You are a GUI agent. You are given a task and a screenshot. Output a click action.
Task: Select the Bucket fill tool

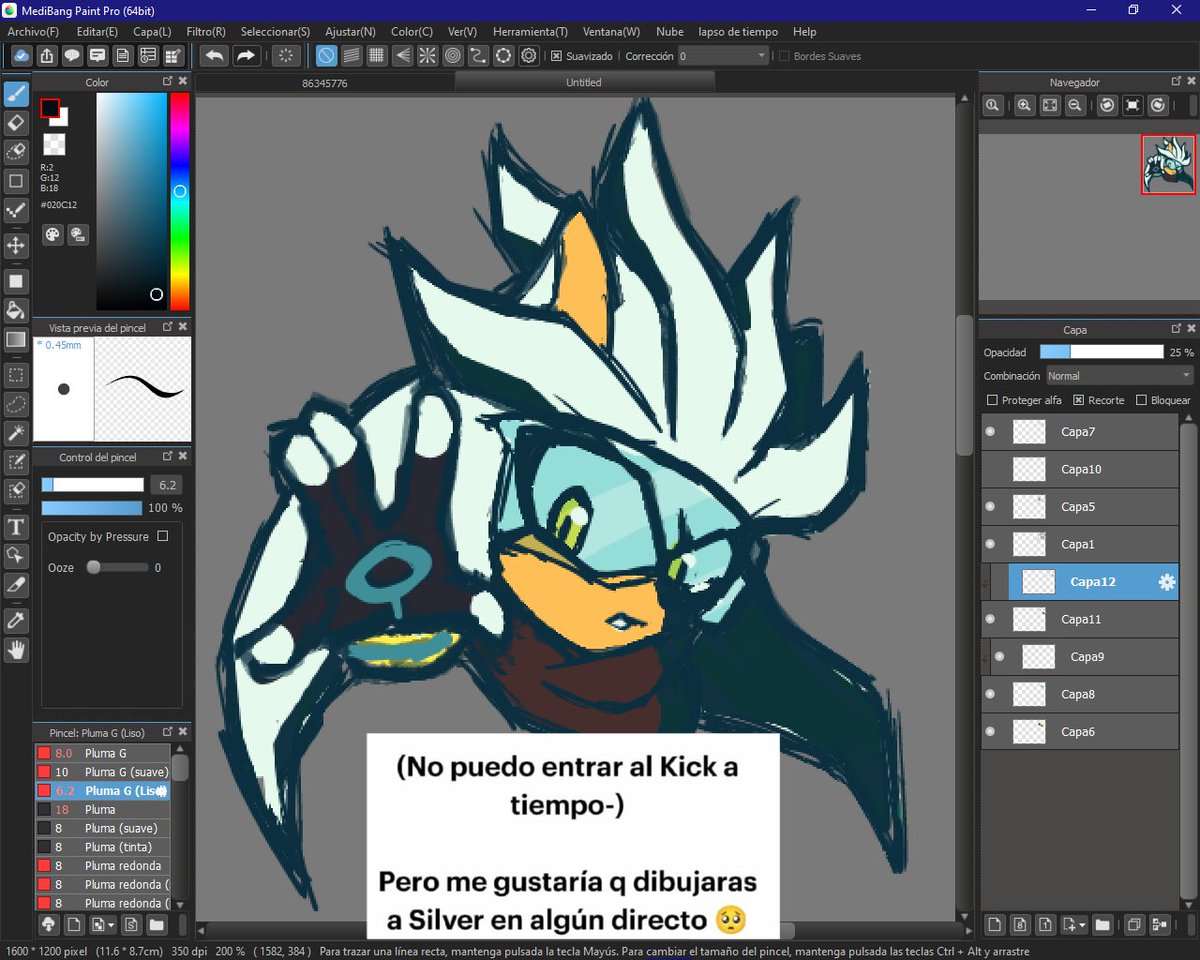point(16,310)
